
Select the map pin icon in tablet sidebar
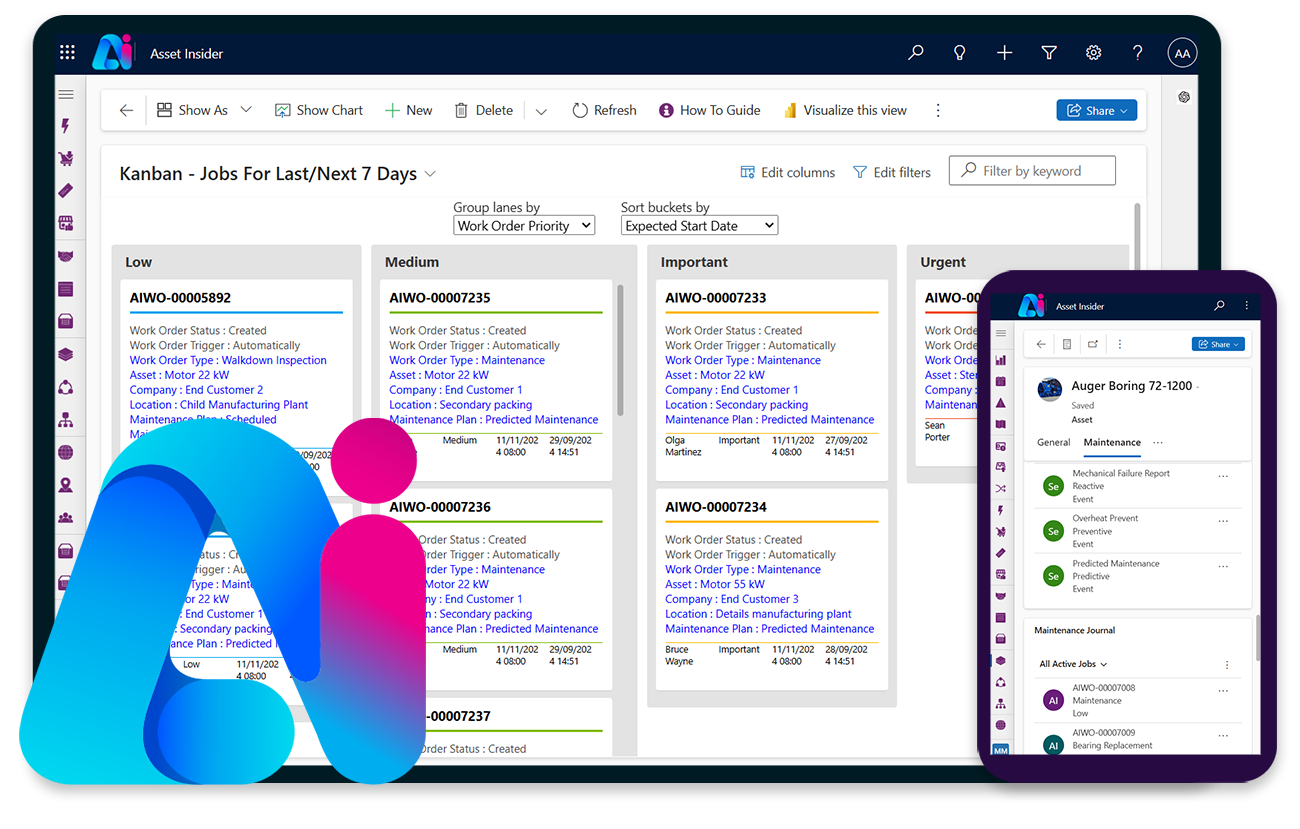(66, 486)
